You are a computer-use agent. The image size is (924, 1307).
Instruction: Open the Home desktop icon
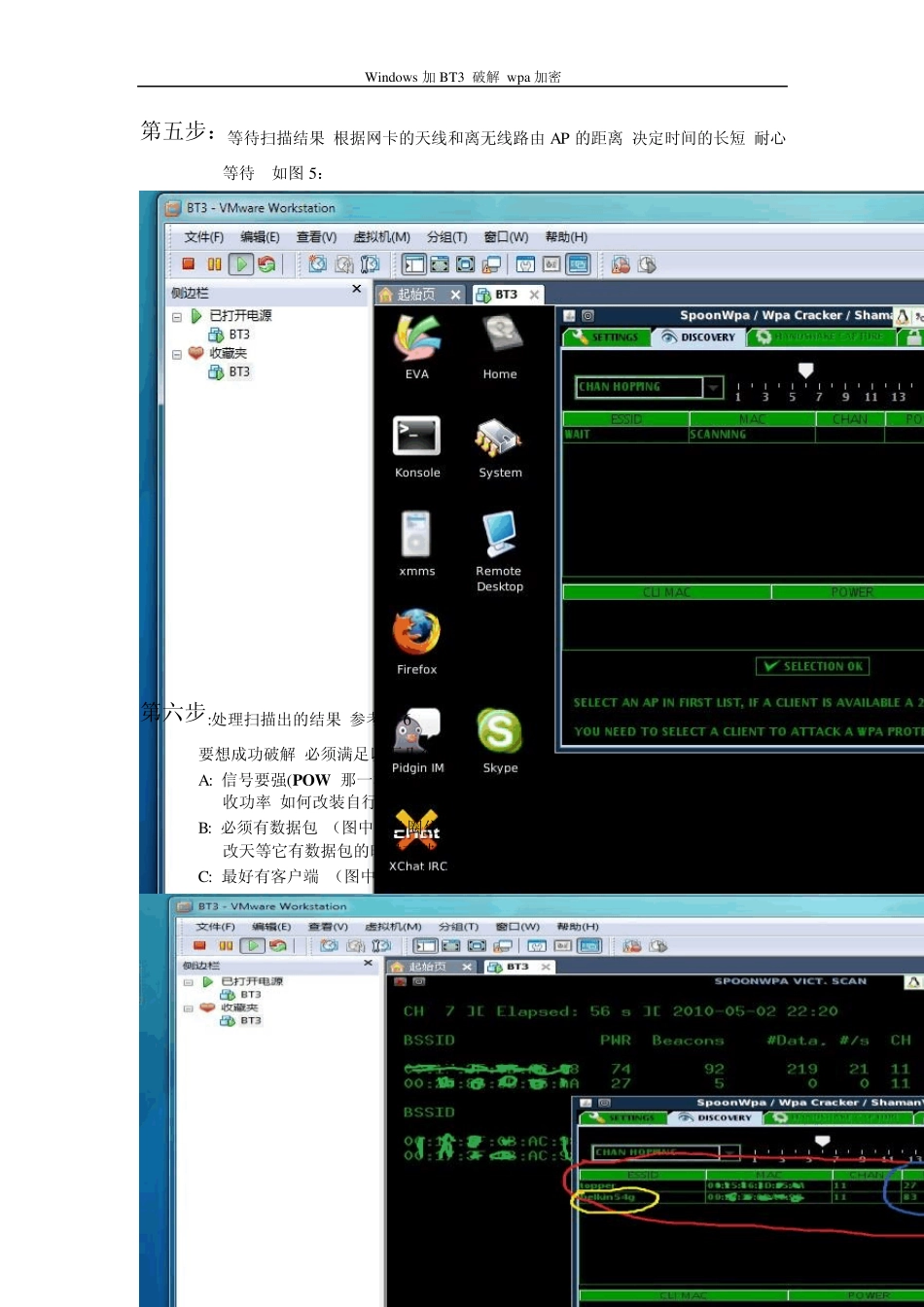pos(500,346)
